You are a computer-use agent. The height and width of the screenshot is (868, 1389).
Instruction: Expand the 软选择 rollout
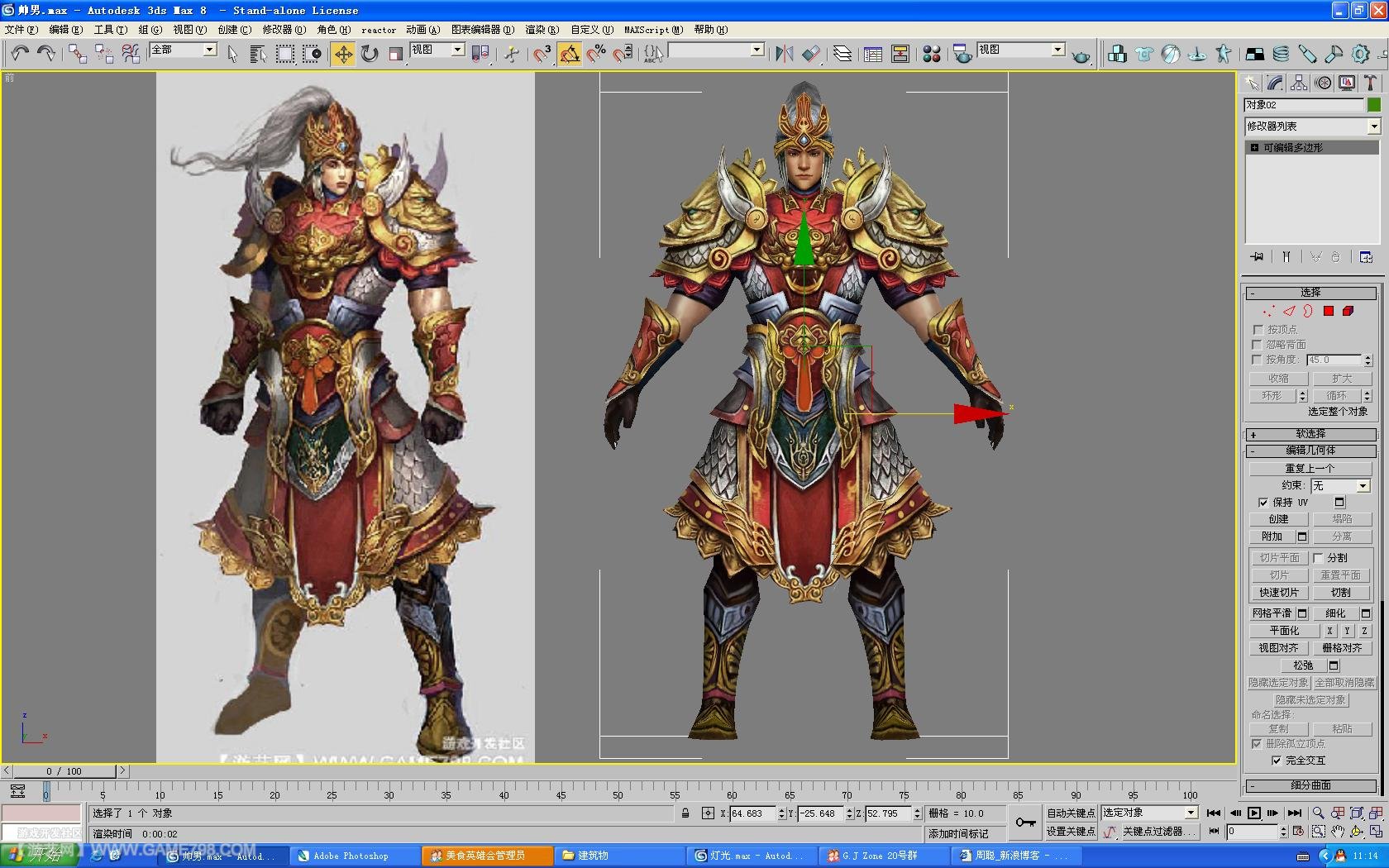pyautogui.click(x=1311, y=433)
